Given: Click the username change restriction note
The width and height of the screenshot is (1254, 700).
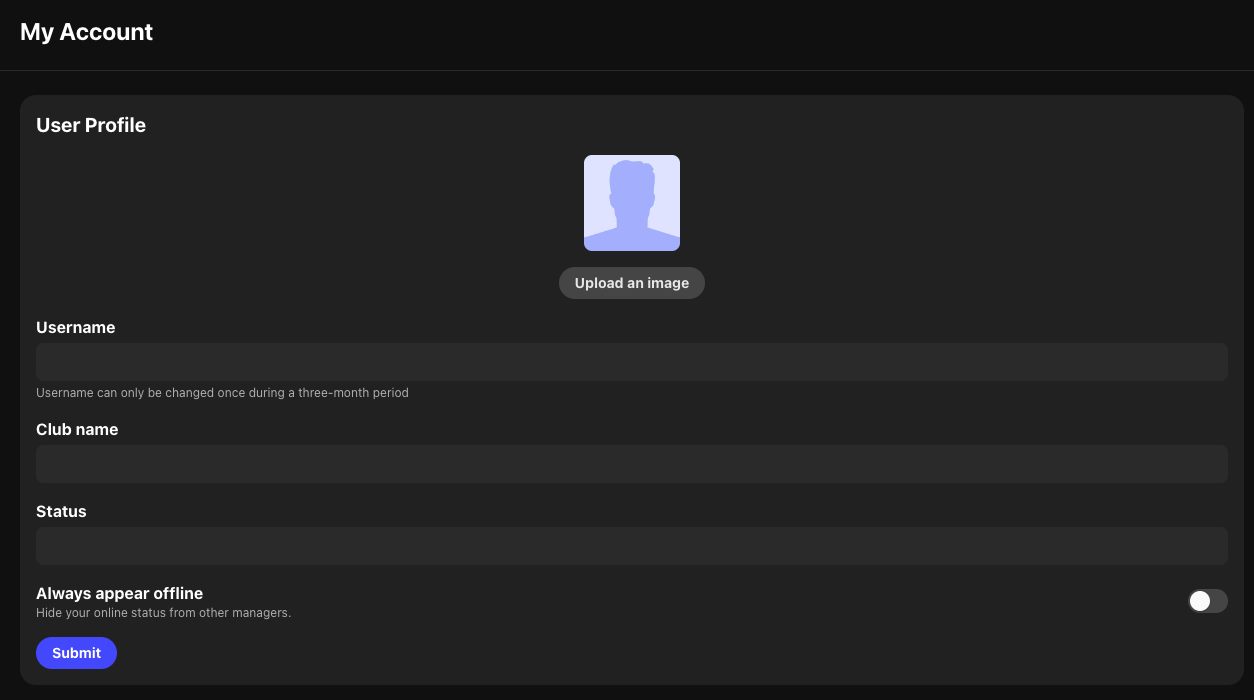Looking at the screenshot, I should (x=222, y=392).
